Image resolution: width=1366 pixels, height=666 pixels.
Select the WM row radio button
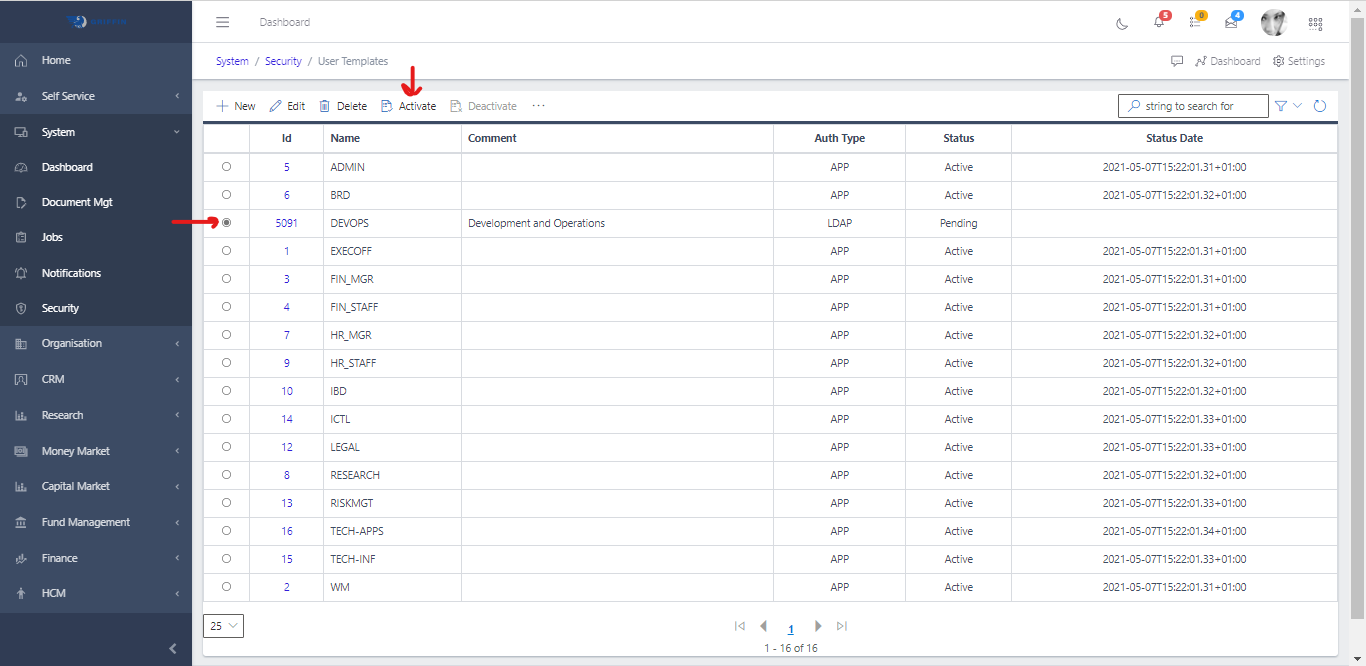pyautogui.click(x=226, y=587)
